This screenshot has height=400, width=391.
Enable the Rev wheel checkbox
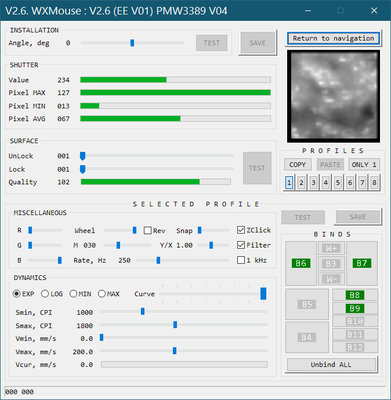(x=147, y=230)
